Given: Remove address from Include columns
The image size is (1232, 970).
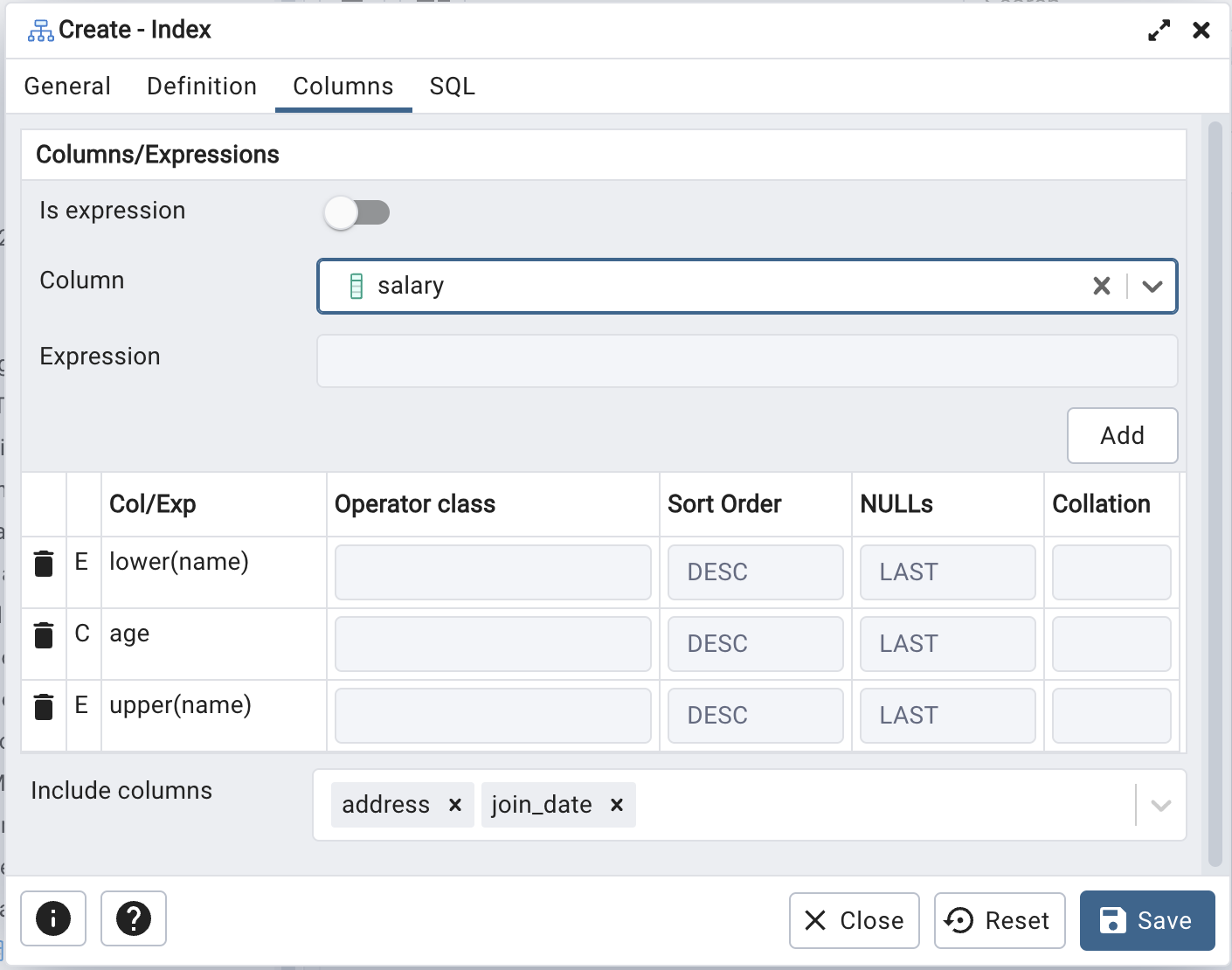Looking at the screenshot, I should tap(454, 805).
